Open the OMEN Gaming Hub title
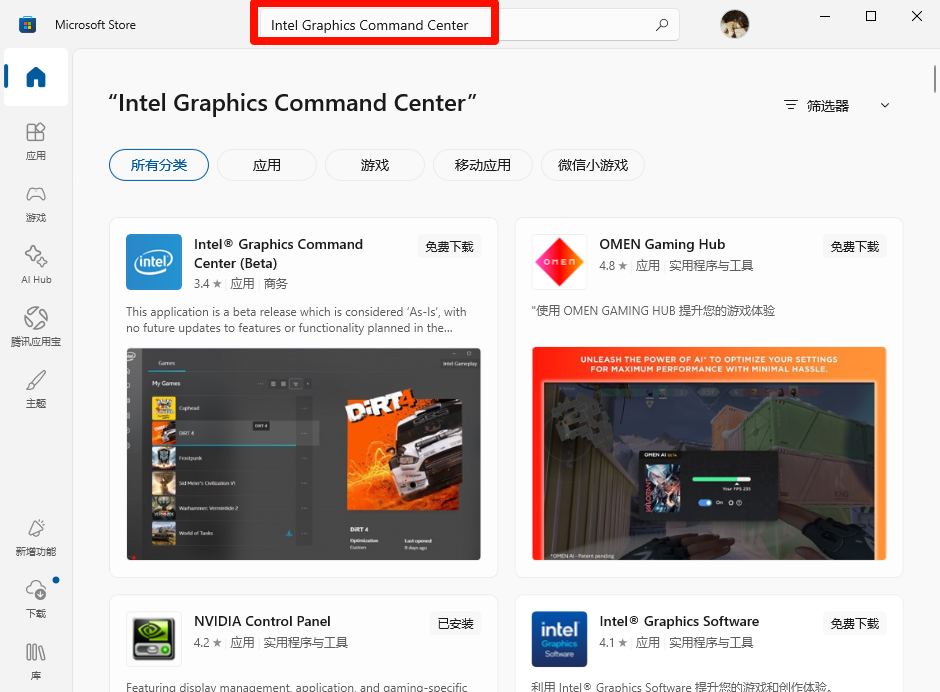The image size is (940, 692). [x=662, y=244]
